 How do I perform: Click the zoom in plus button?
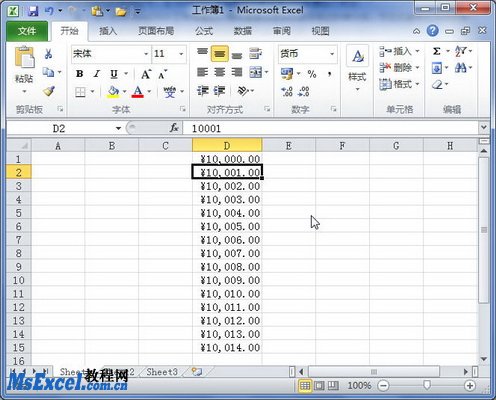470,386
